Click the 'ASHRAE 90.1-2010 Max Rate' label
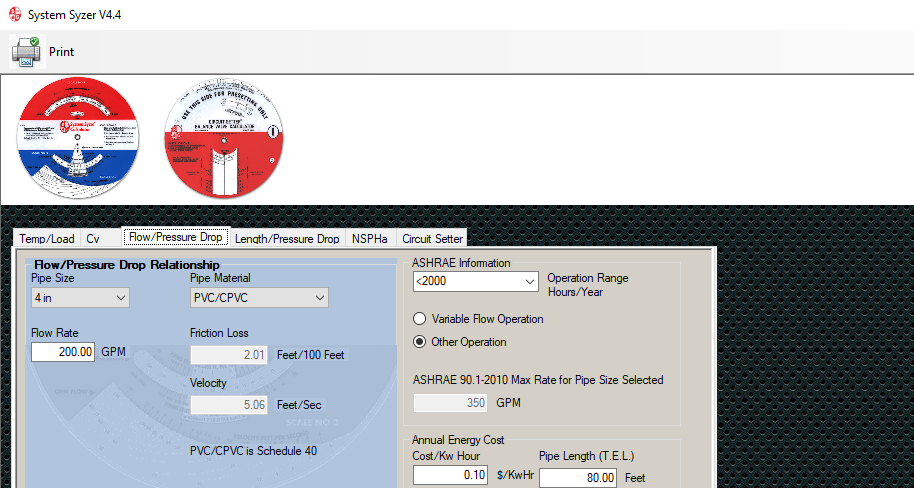Screen dimensions: 914x488 pyautogui.click(x=538, y=380)
